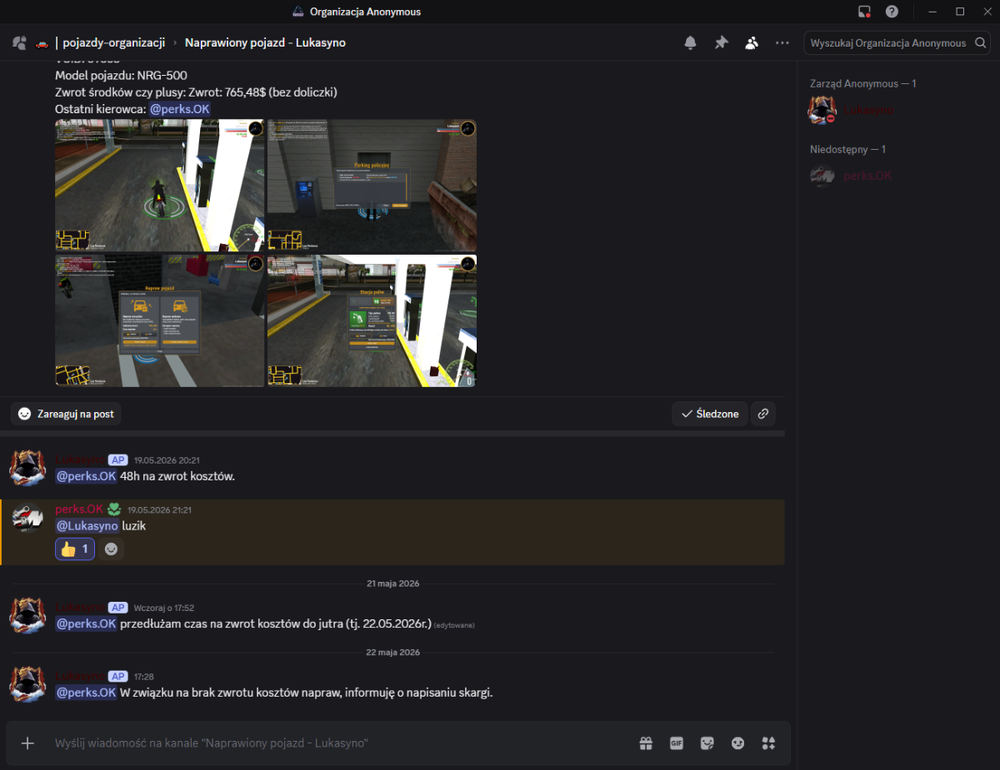Click Zareaguj na post button
The height and width of the screenshot is (770, 1000).
click(66, 414)
